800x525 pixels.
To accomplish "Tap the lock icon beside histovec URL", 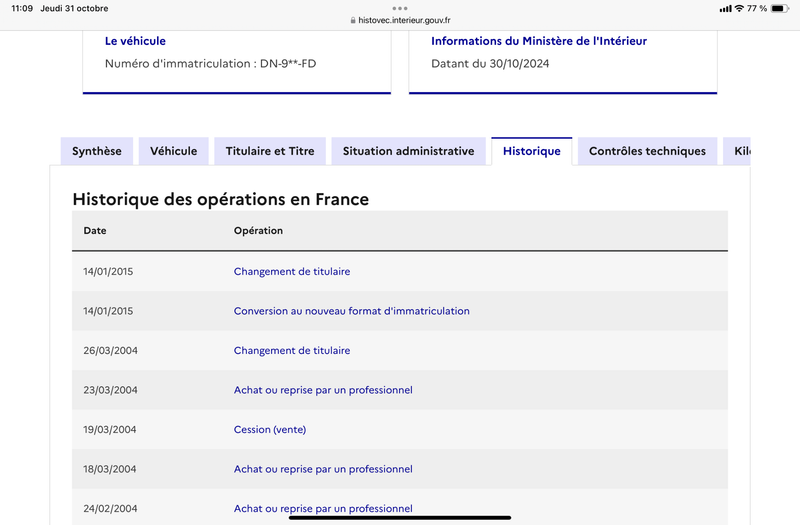I will [x=353, y=20].
